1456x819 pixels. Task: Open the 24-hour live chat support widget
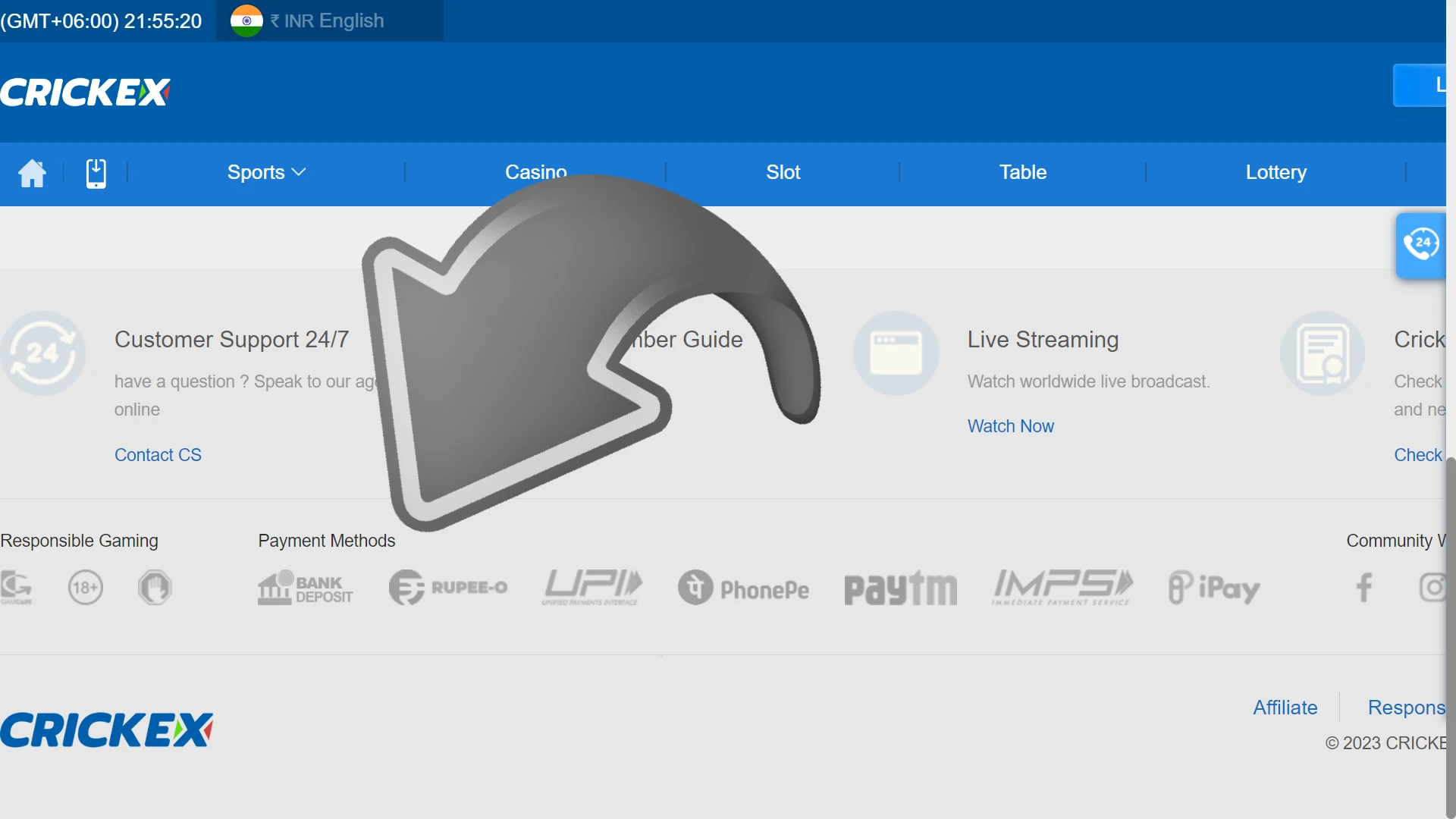pyautogui.click(x=1421, y=245)
